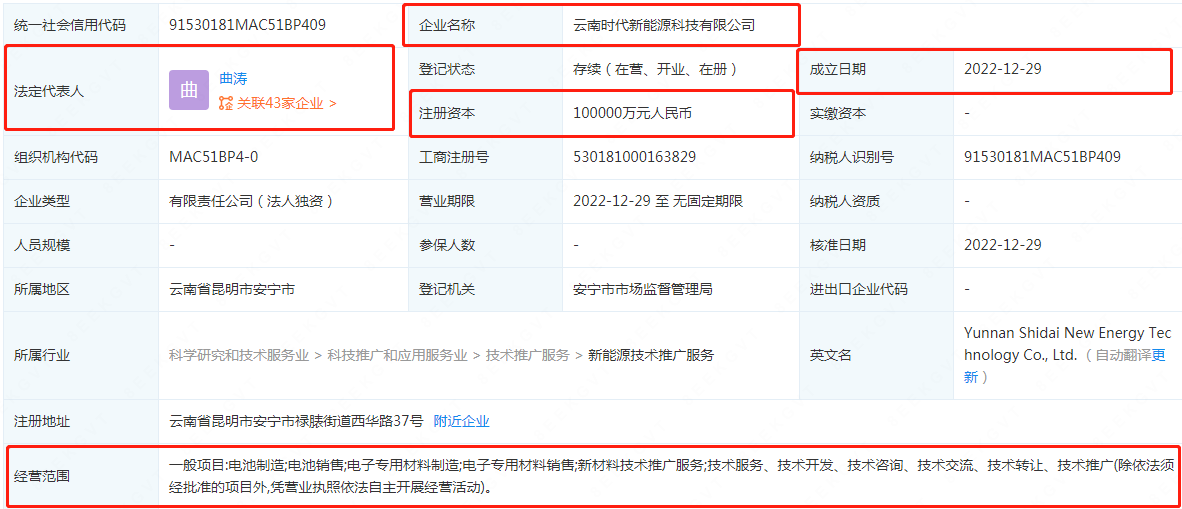Select establishment date value next to 成立日期
The image size is (1182, 509).
tap(1003, 69)
